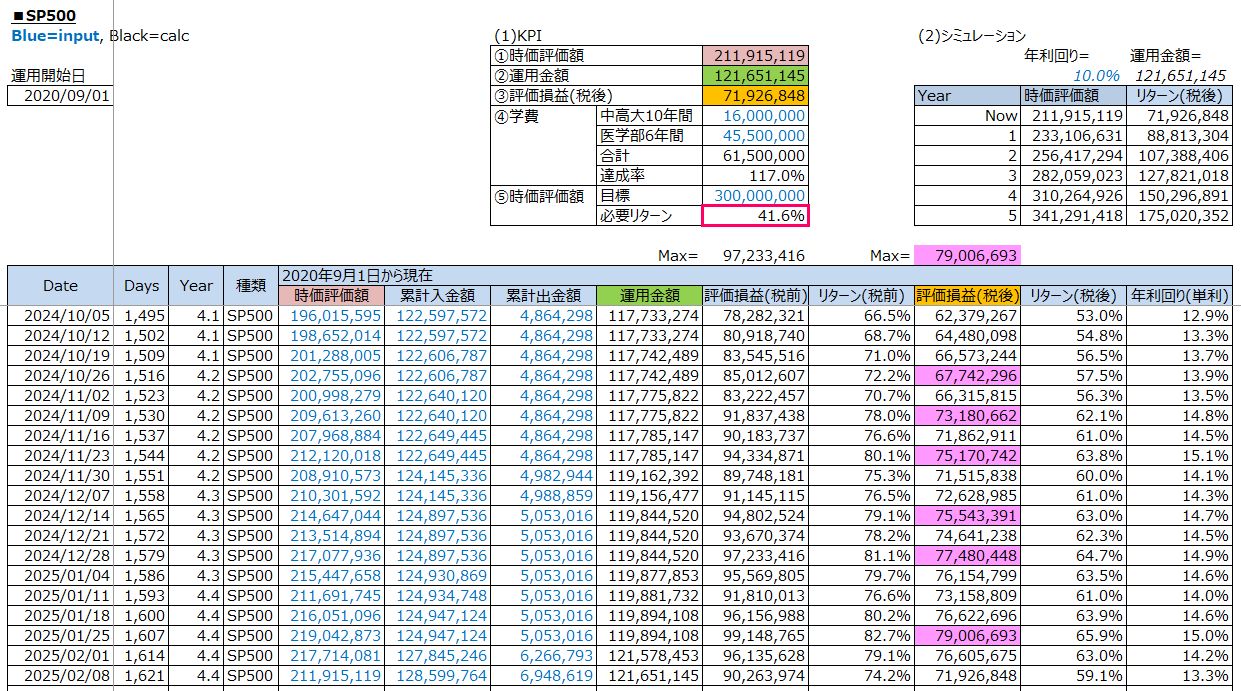Select the green KPI cell 121,651,145
1241x691 pixels.
(755, 75)
